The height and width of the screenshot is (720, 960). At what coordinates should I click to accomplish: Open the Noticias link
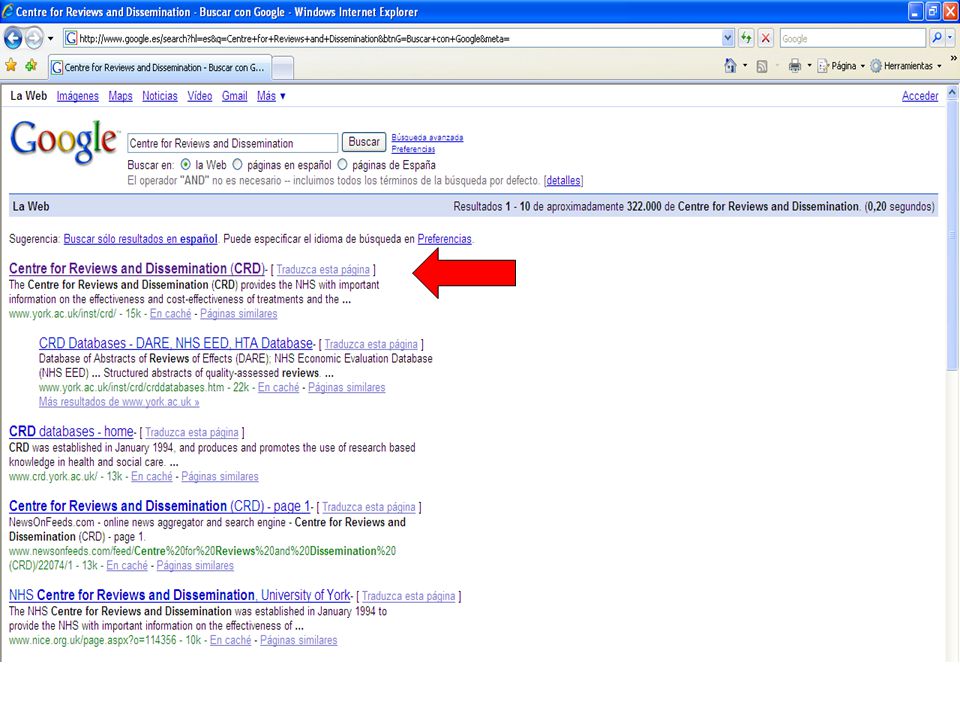(x=160, y=96)
